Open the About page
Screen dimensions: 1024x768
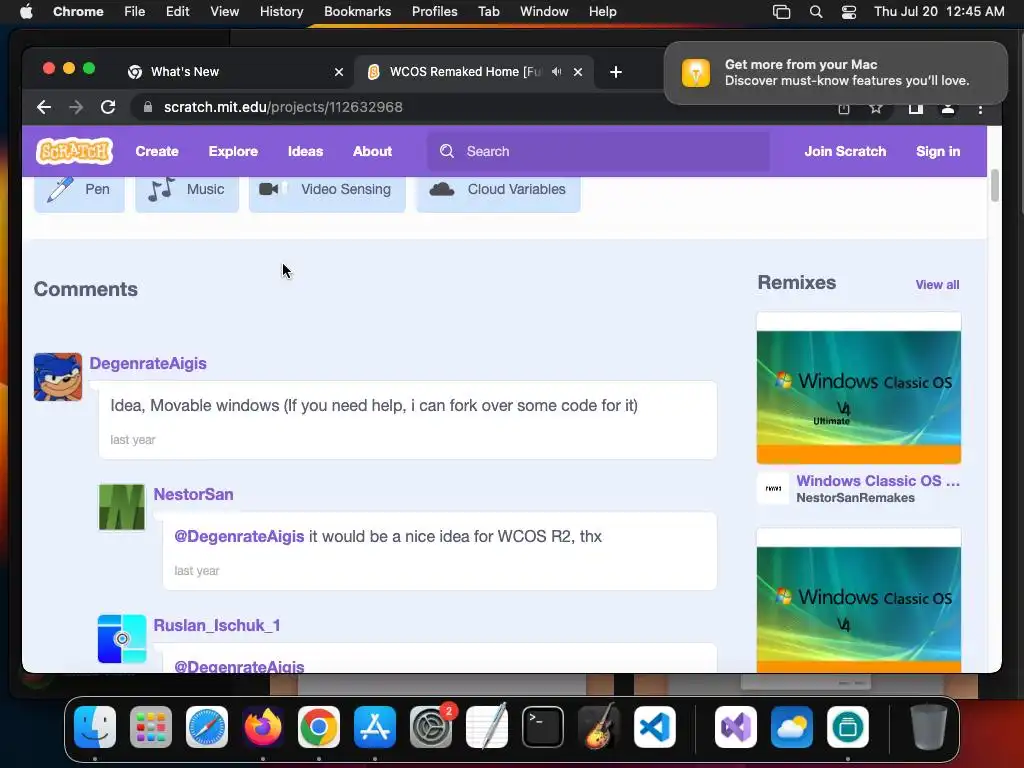(x=372, y=151)
